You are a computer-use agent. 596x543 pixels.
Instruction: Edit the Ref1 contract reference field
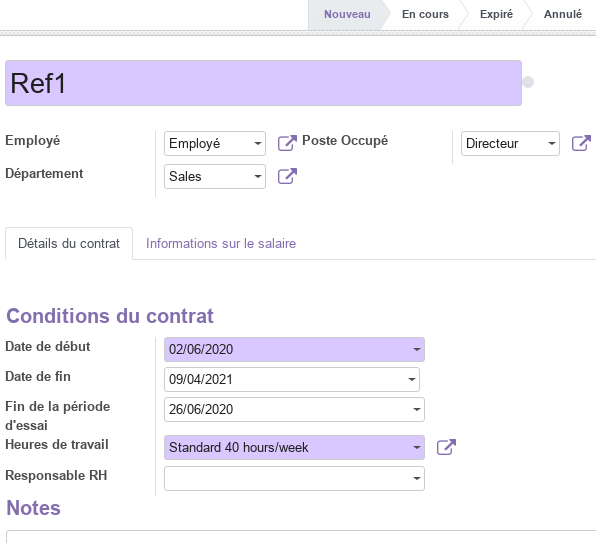[x=263, y=83]
